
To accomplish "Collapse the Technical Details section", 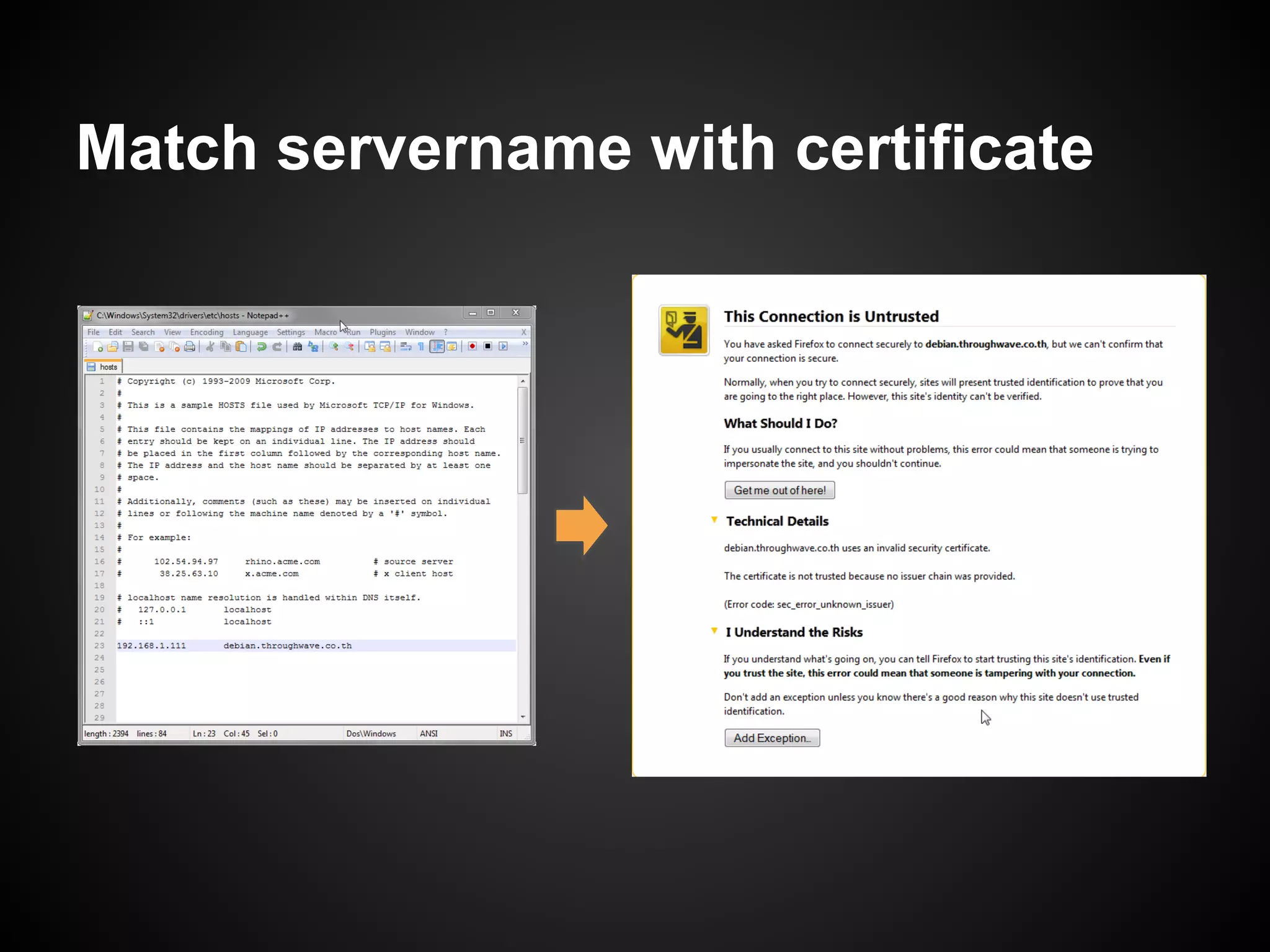I will coord(714,520).
